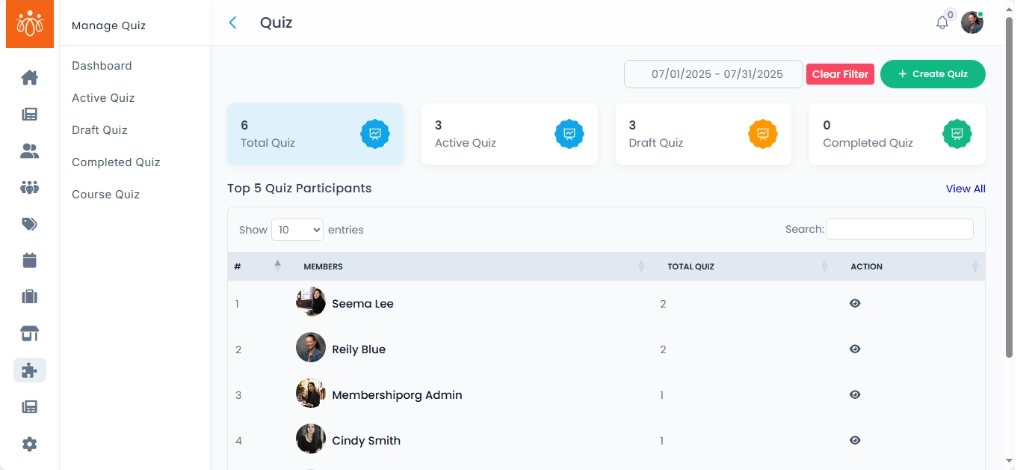
Task: Go to Draft Quiz menu item
Action: coord(99,130)
